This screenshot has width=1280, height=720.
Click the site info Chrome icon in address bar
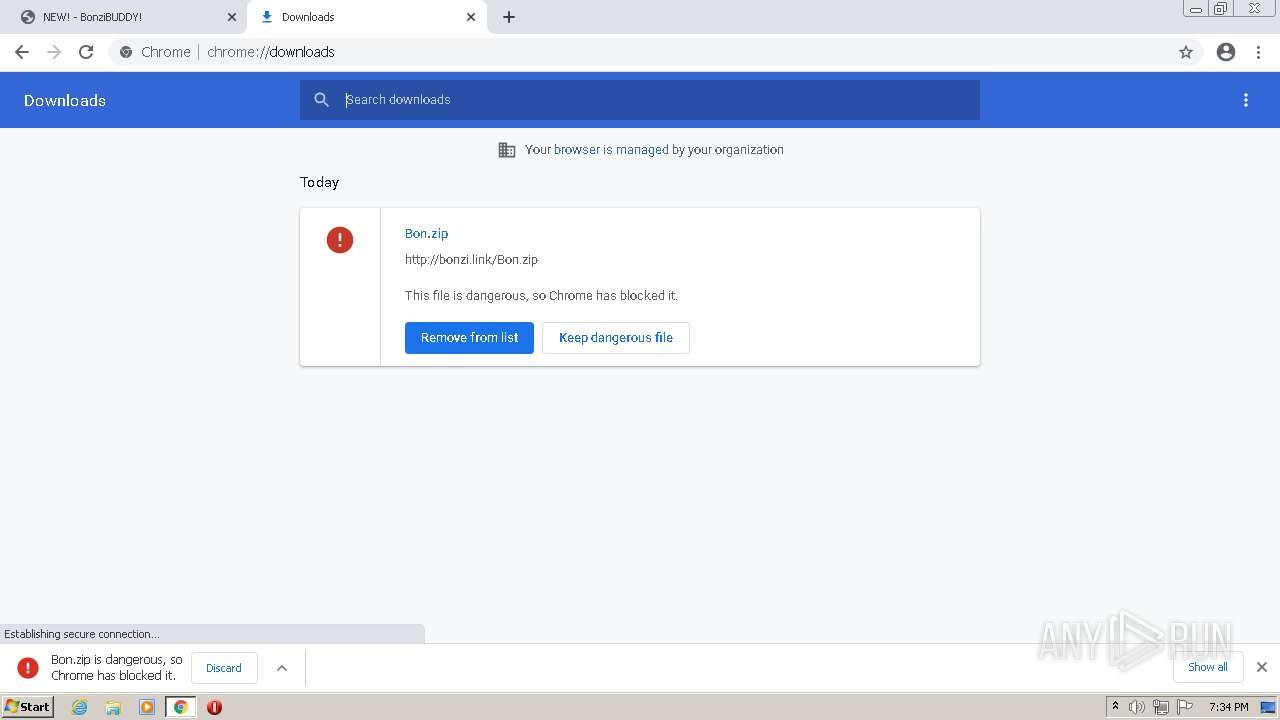(x=126, y=52)
